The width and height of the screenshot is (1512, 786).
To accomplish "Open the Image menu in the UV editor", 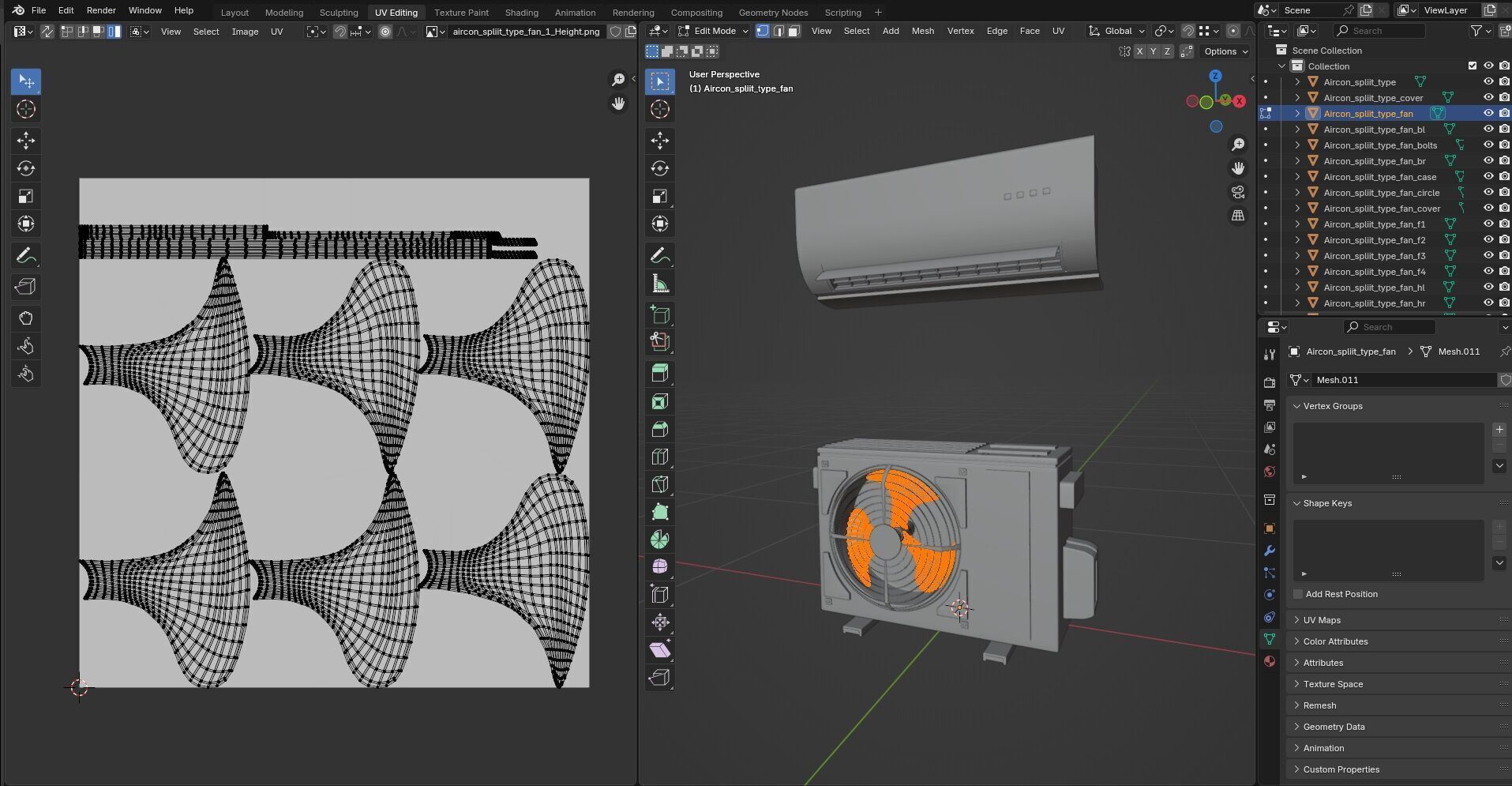I will click(245, 32).
